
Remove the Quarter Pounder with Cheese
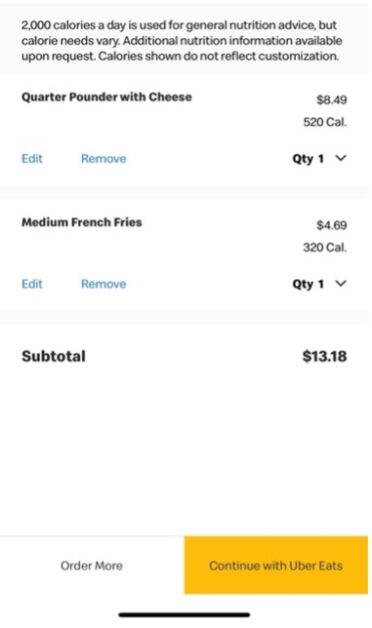[x=104, y=159]
